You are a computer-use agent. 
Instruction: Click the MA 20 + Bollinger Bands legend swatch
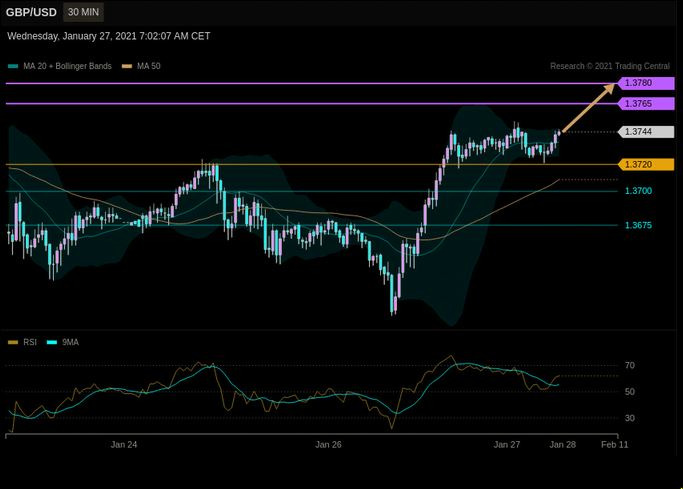tap(13, 66)
